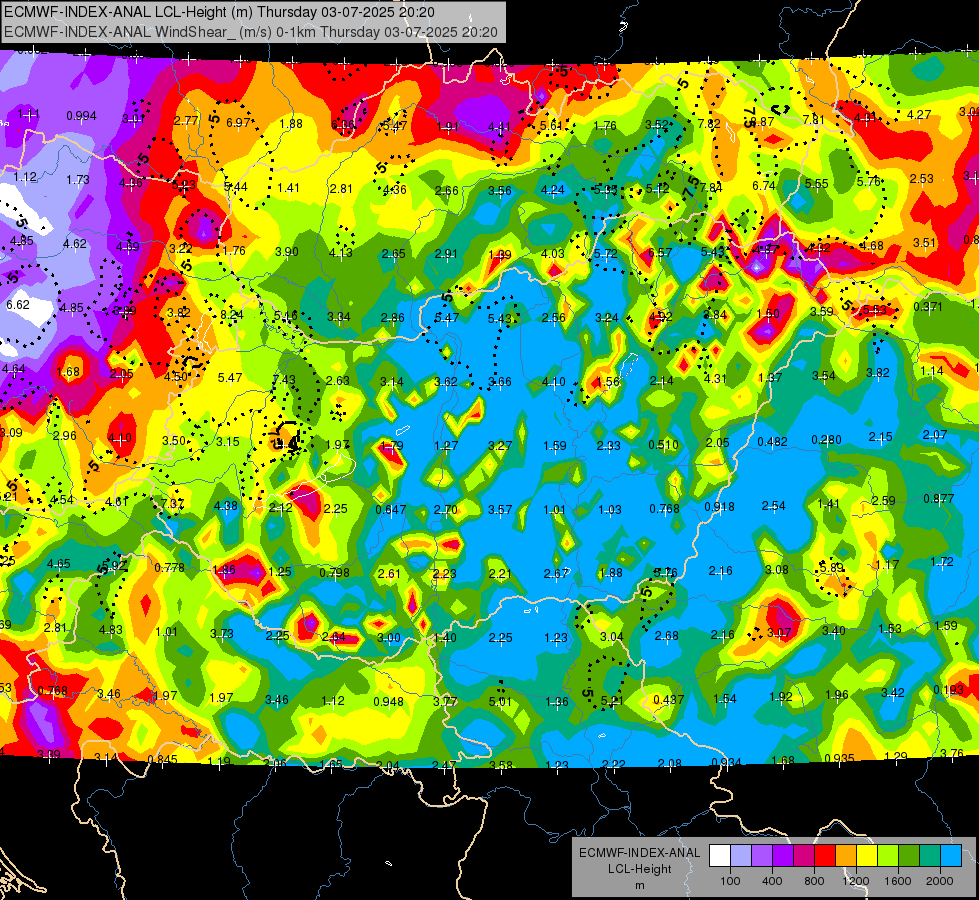
Task: Click the wind shear value 8.24
Action: (232, 315)
